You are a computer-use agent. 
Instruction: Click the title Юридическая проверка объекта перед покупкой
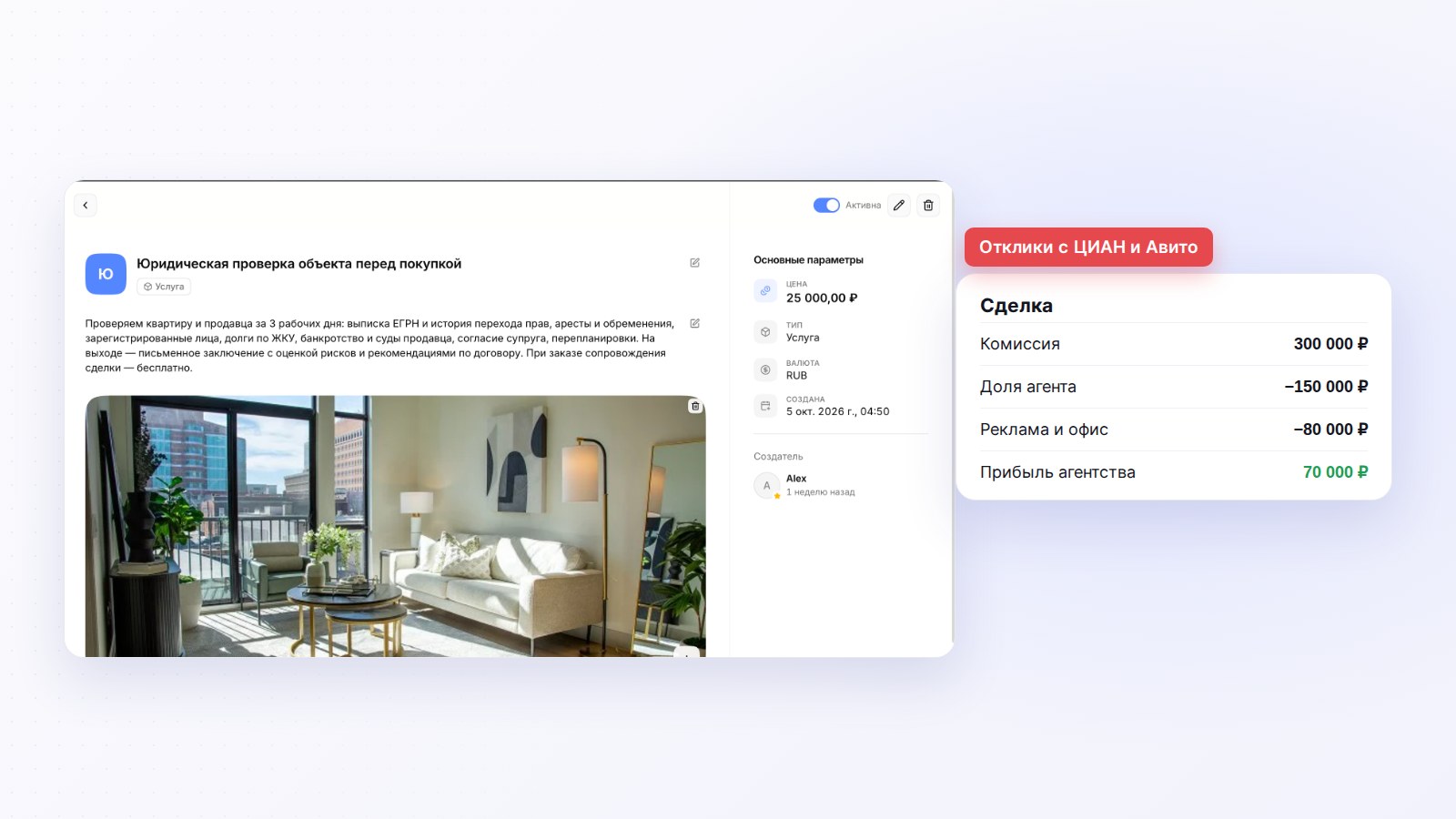point(299,264)
